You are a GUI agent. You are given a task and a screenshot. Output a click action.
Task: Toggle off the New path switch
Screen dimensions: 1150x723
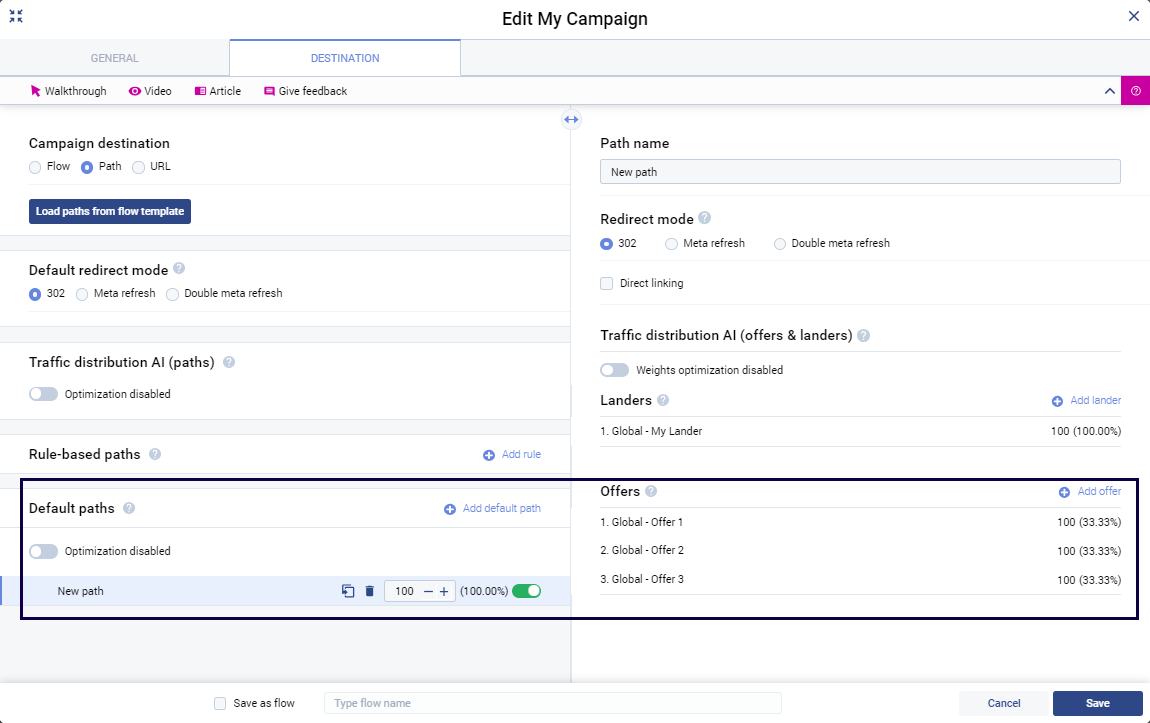tap(526, 591)
